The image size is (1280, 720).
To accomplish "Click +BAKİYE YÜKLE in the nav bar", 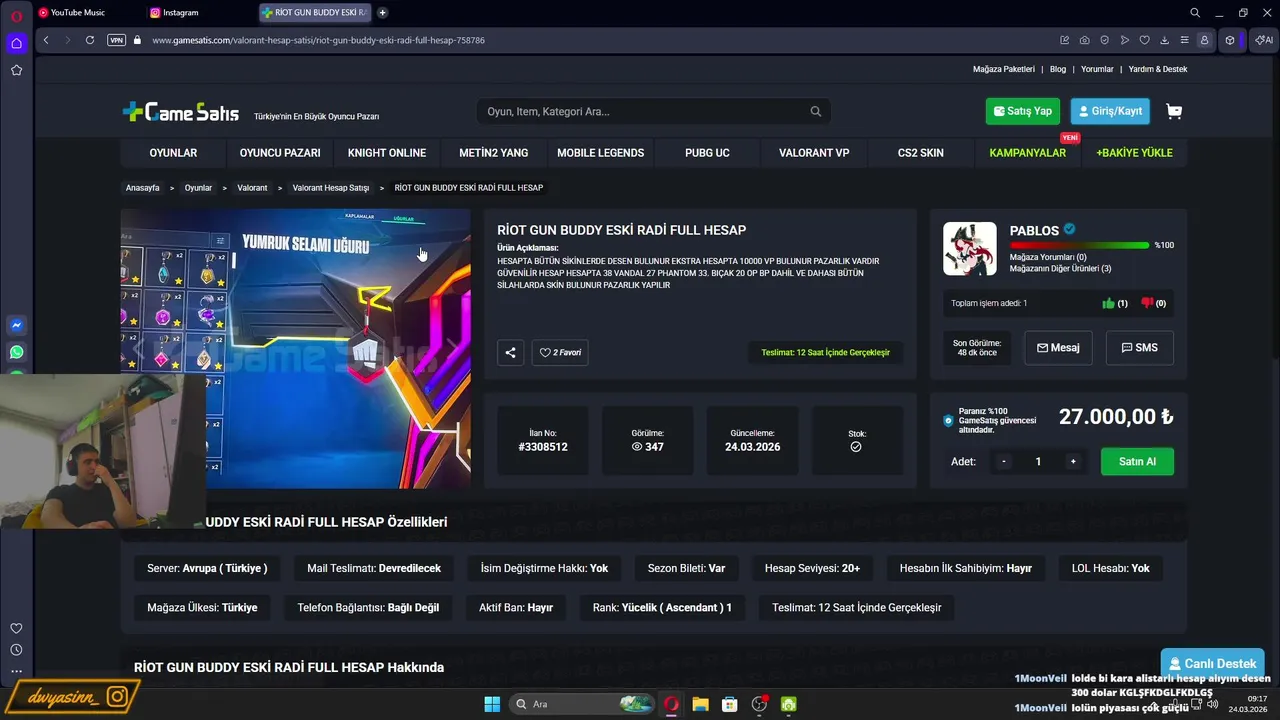I will click(x=1134, y=153).
